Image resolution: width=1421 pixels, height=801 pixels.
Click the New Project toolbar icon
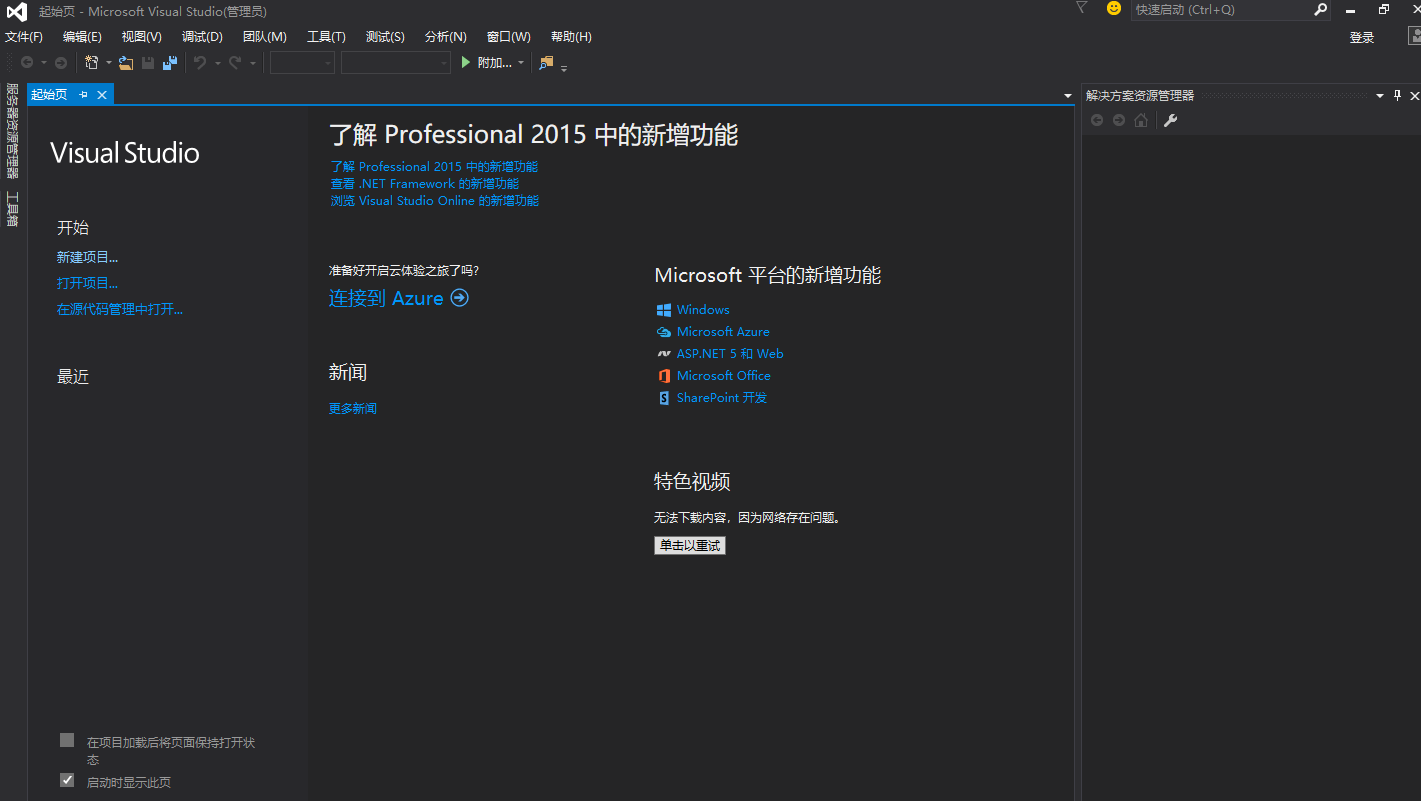[92, 63]
